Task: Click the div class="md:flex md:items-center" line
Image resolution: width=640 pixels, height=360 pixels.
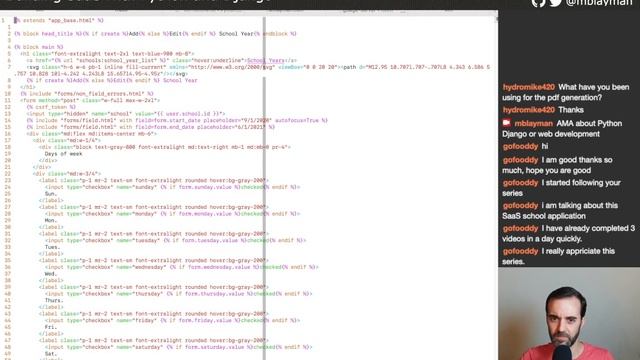Action: click(x=91, y=133)
